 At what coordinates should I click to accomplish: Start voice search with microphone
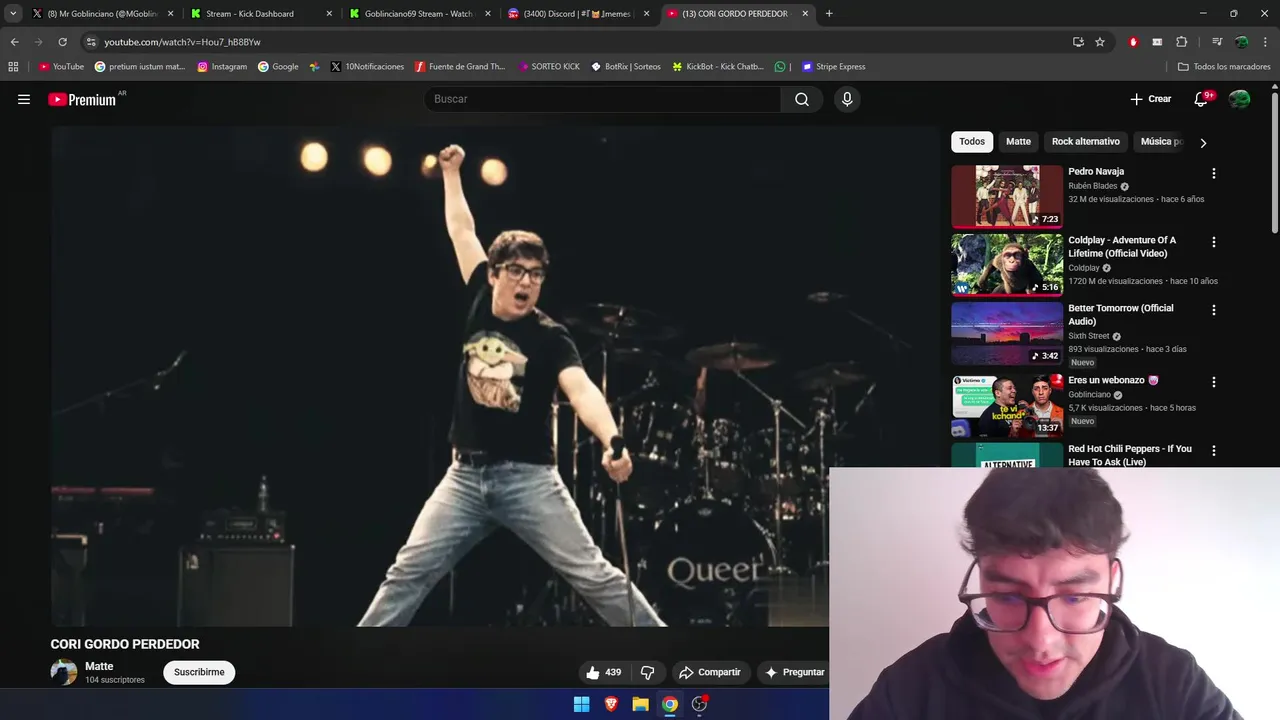point(847,99)
